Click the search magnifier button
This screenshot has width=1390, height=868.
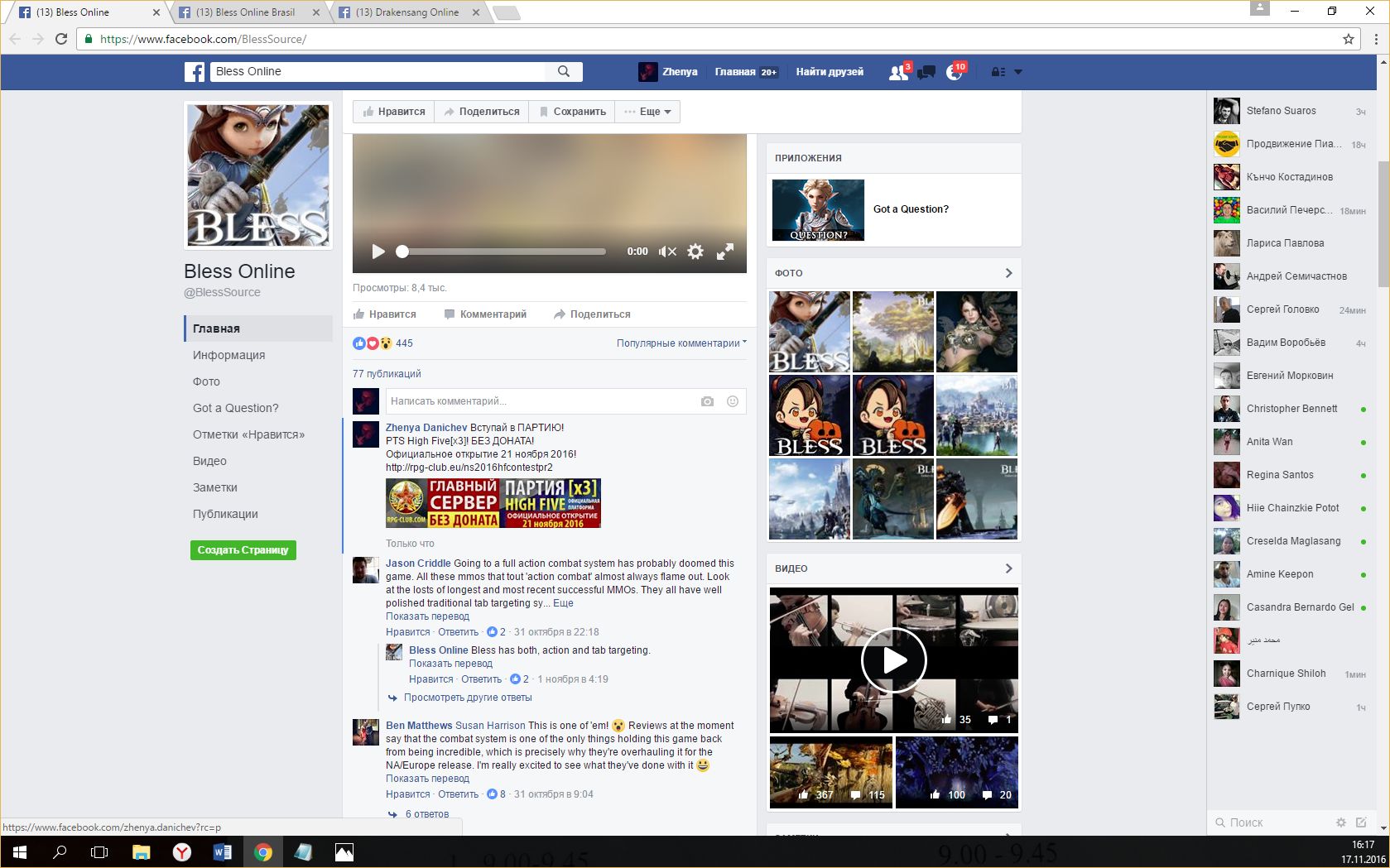click(x=564, y=72)
